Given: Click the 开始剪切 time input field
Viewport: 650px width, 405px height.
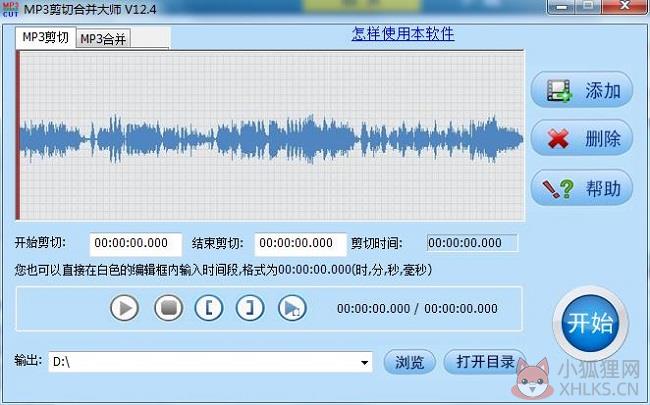Looking at the screenshot, I should pyautogui.click(x=136, y=244).
